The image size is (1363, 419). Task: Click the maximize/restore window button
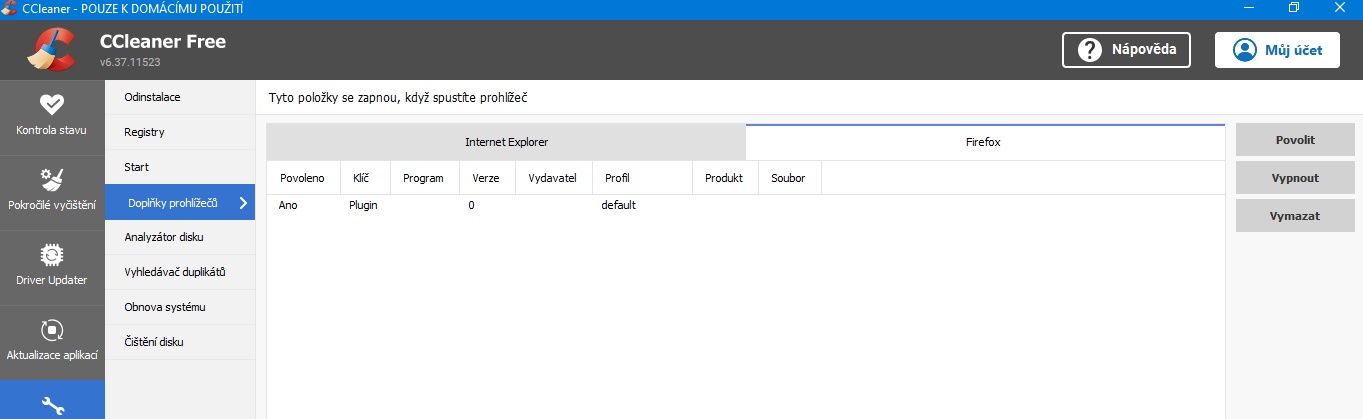[1294, 8]
